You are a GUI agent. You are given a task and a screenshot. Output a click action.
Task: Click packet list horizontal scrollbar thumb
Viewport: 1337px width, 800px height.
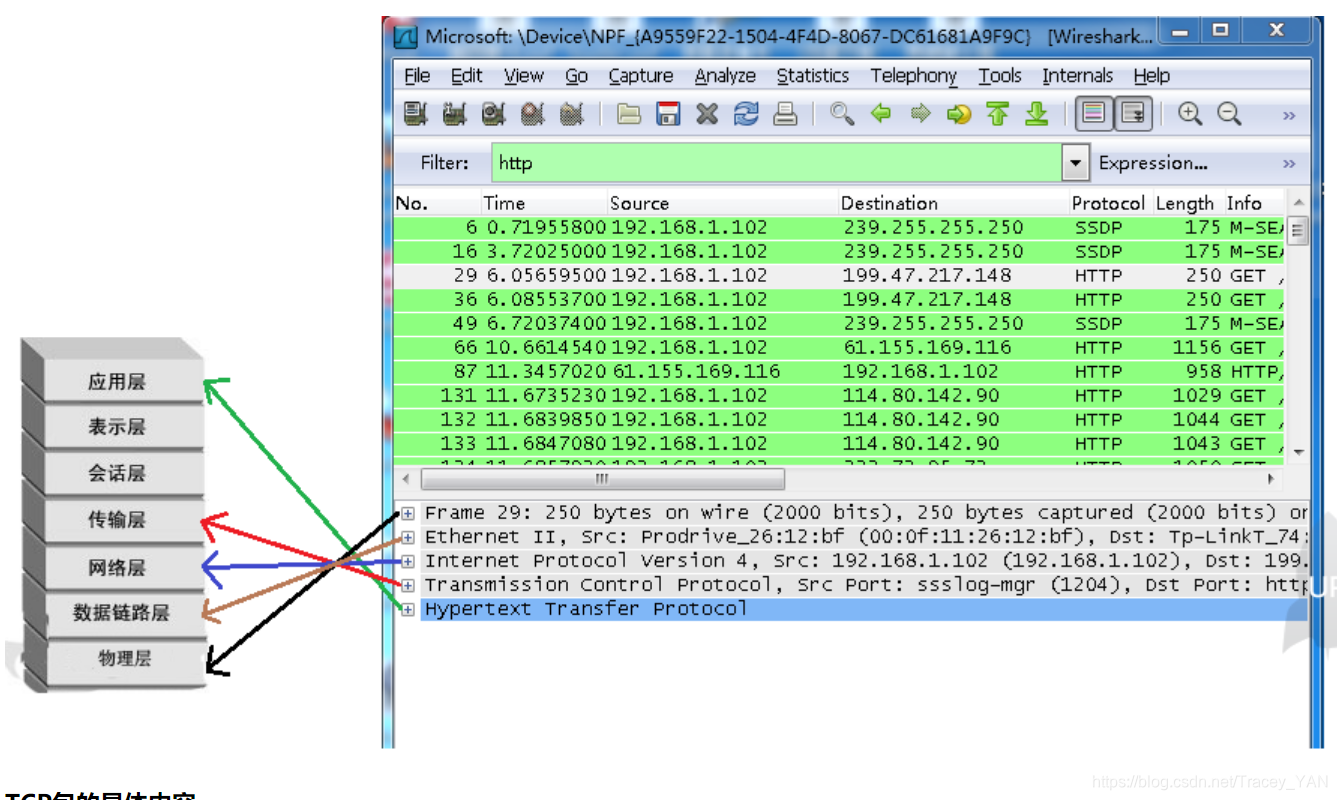[x=601, y=479]
